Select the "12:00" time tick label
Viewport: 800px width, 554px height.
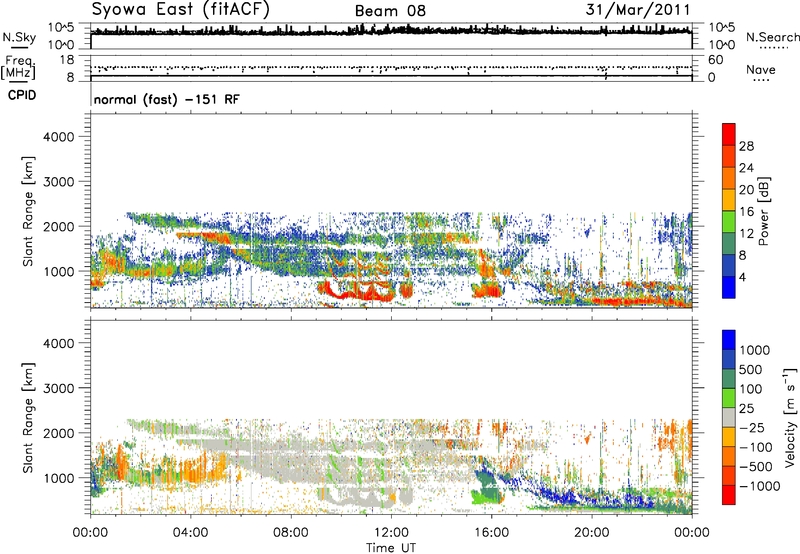point(391,533)
